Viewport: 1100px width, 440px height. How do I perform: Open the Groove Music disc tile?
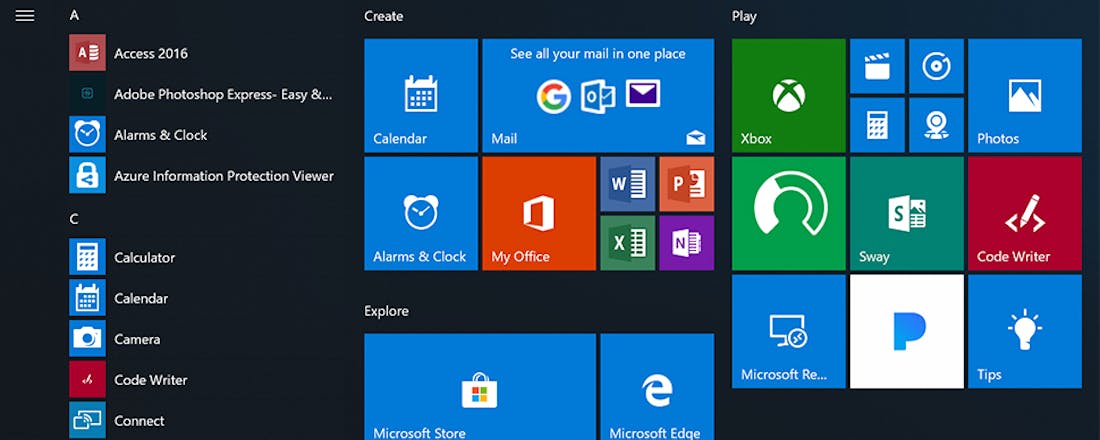[937, 66]
